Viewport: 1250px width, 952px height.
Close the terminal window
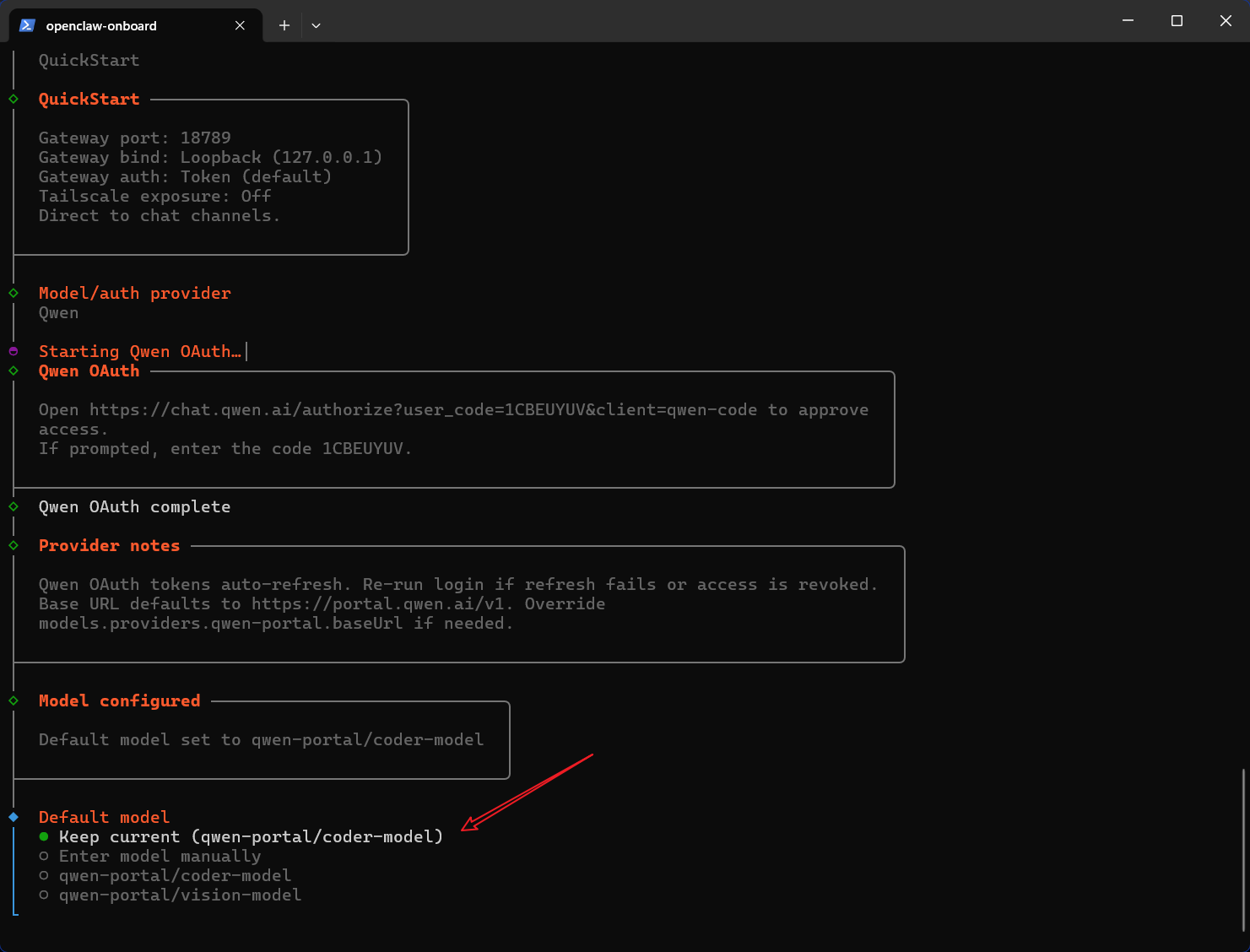tap(1226, 20)
